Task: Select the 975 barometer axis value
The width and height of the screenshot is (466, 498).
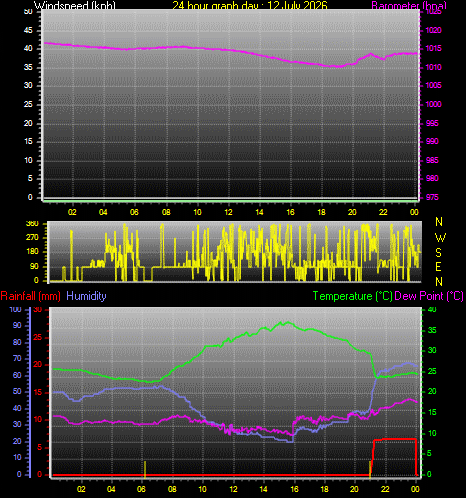Action: (432, 197)
